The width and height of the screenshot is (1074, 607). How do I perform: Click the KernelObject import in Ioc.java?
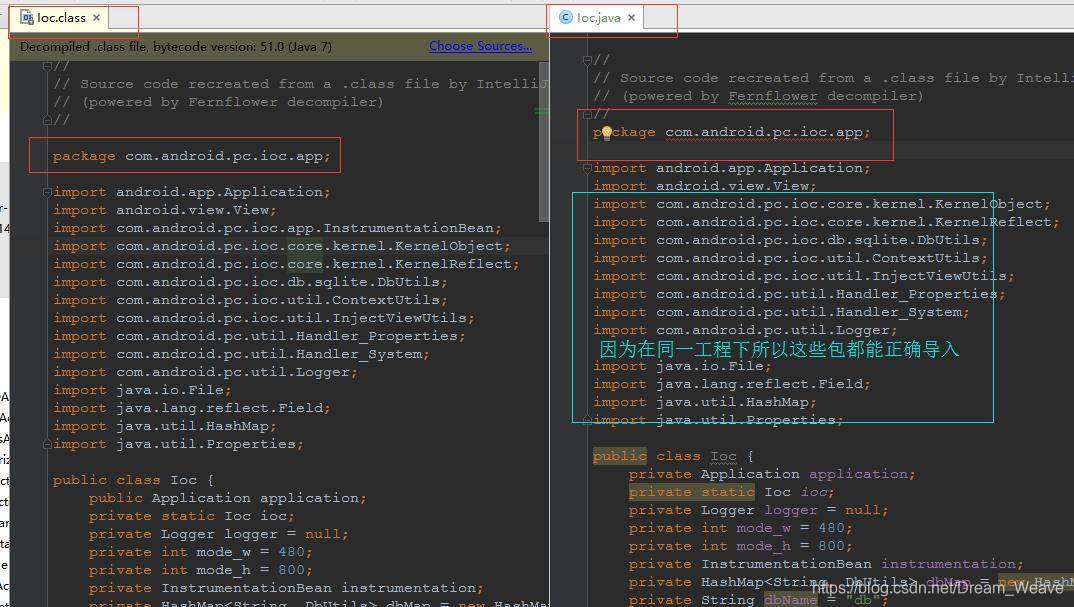pos(822,204)
